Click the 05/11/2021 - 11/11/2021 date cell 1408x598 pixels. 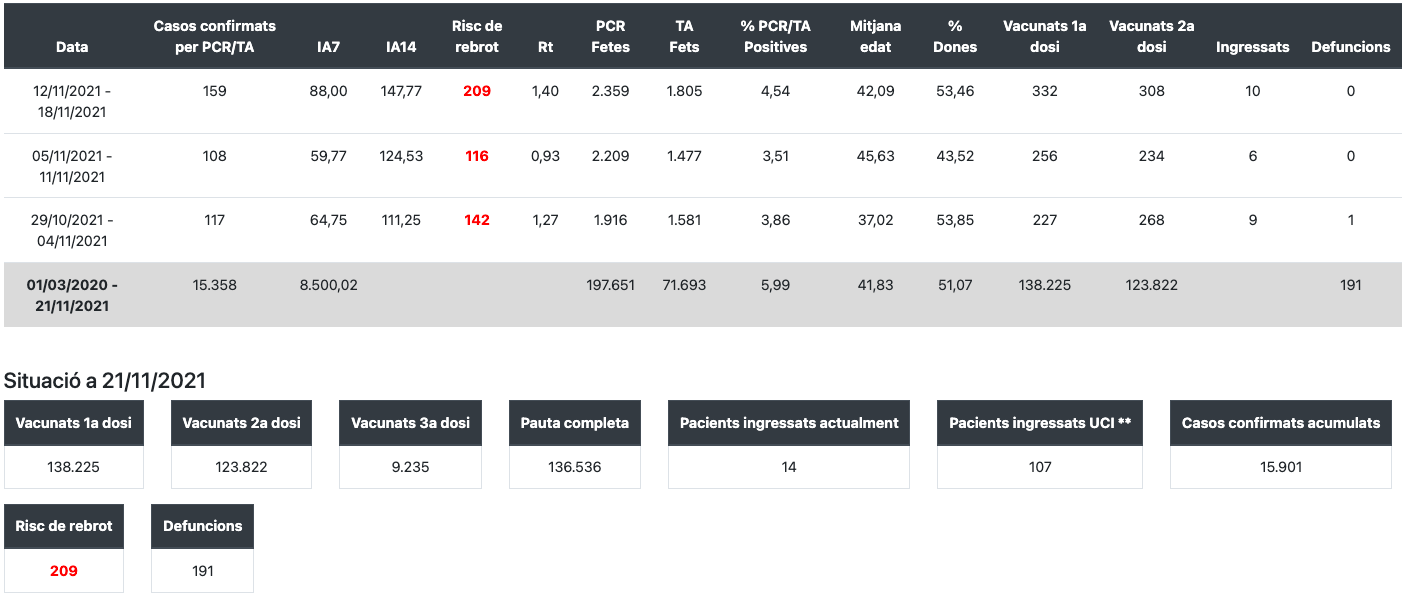point(72,166)
